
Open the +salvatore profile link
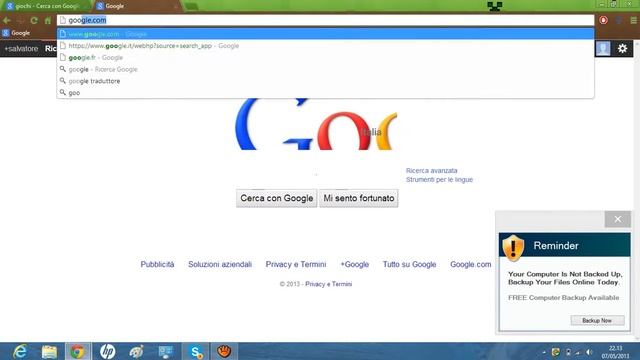click(x=21, y=49)
